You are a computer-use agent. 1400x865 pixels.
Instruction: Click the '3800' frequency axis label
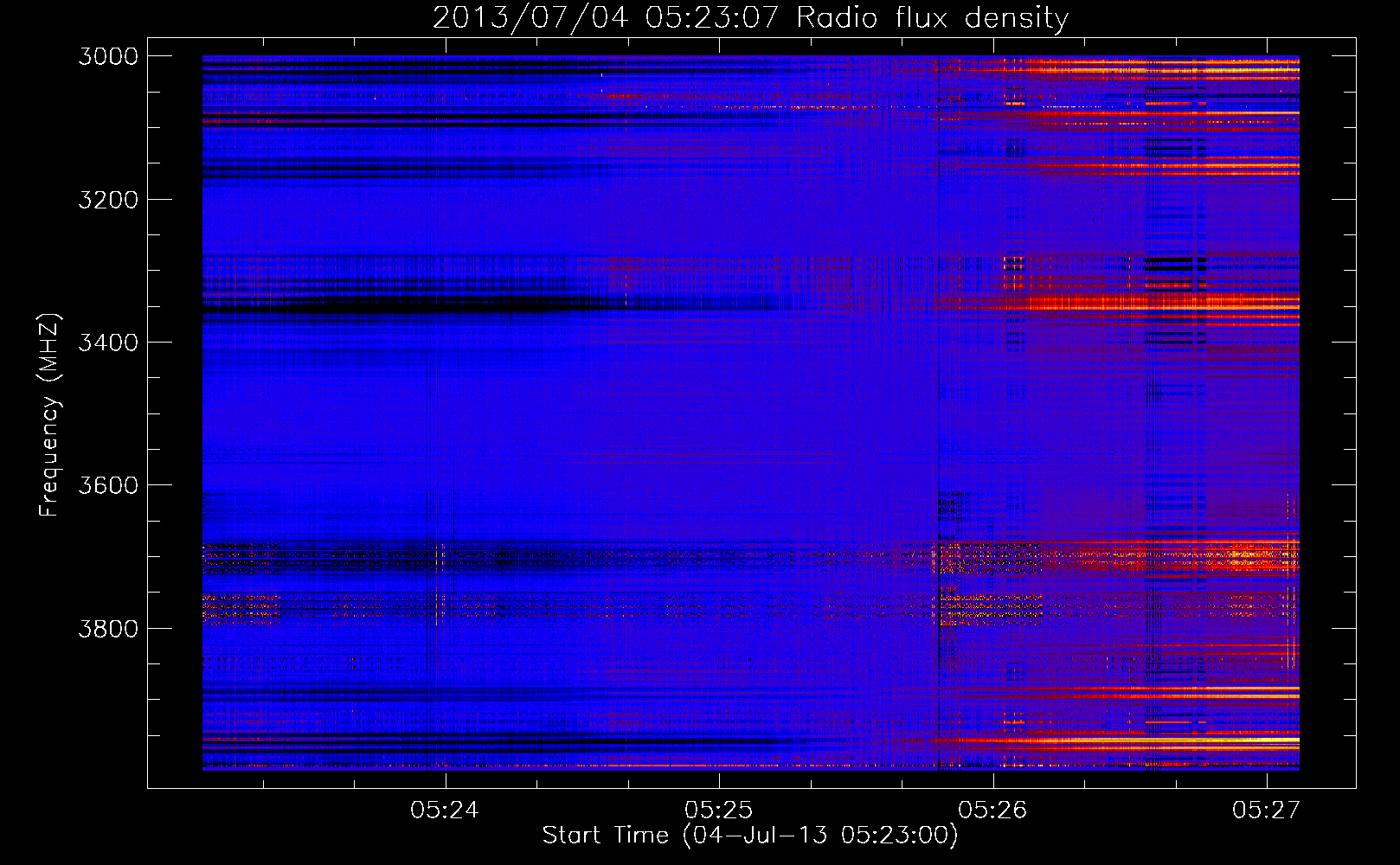coord(108,628)
